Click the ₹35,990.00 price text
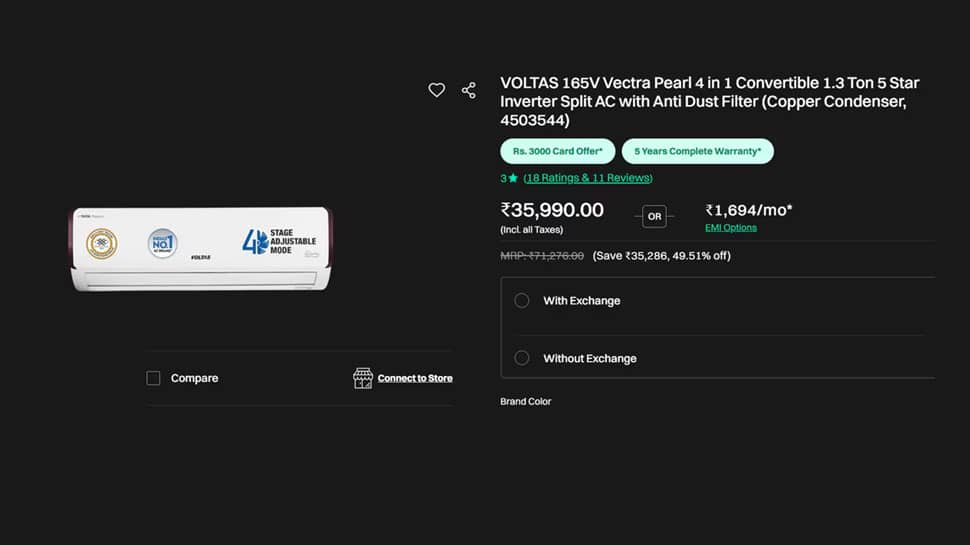Image resolution: width=970 pixels, height=545 pixels. tap(552, 210)
